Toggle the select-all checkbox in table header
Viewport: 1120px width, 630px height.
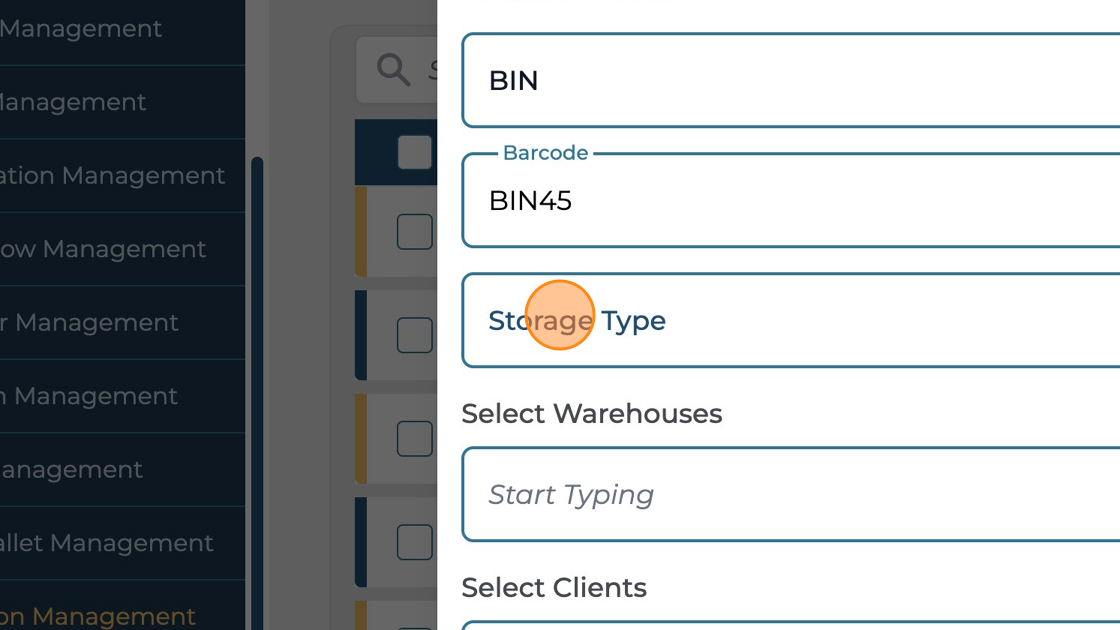coord(414,152)
